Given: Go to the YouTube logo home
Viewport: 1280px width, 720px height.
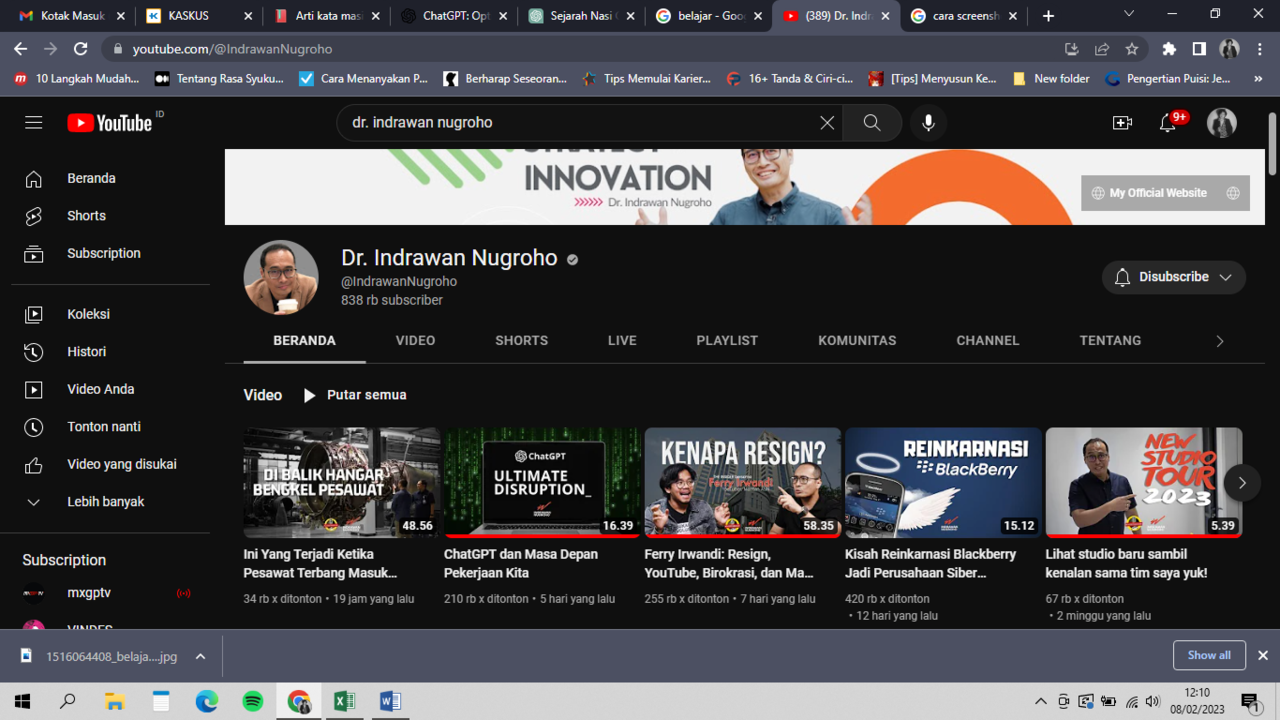Looking at the screenshot, I should 110,122.
